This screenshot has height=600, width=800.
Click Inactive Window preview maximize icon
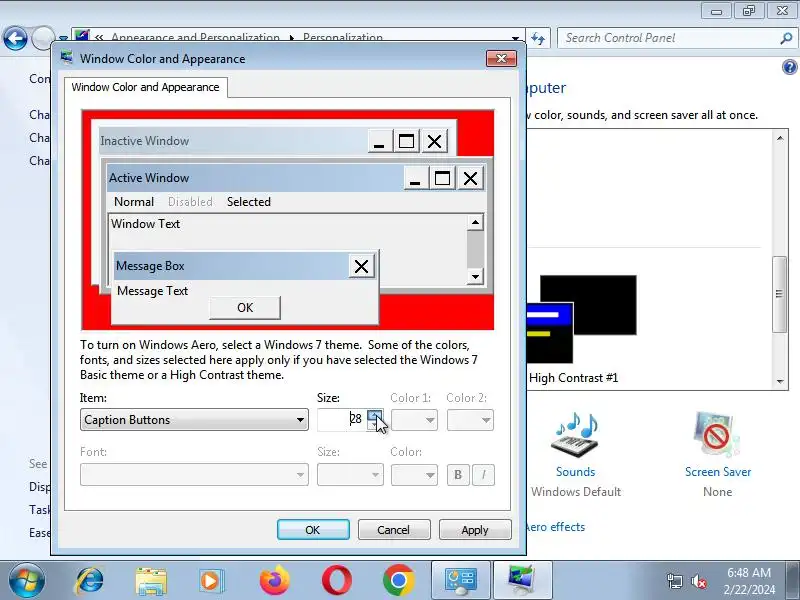pyautogui.click(x=407, y=141)
